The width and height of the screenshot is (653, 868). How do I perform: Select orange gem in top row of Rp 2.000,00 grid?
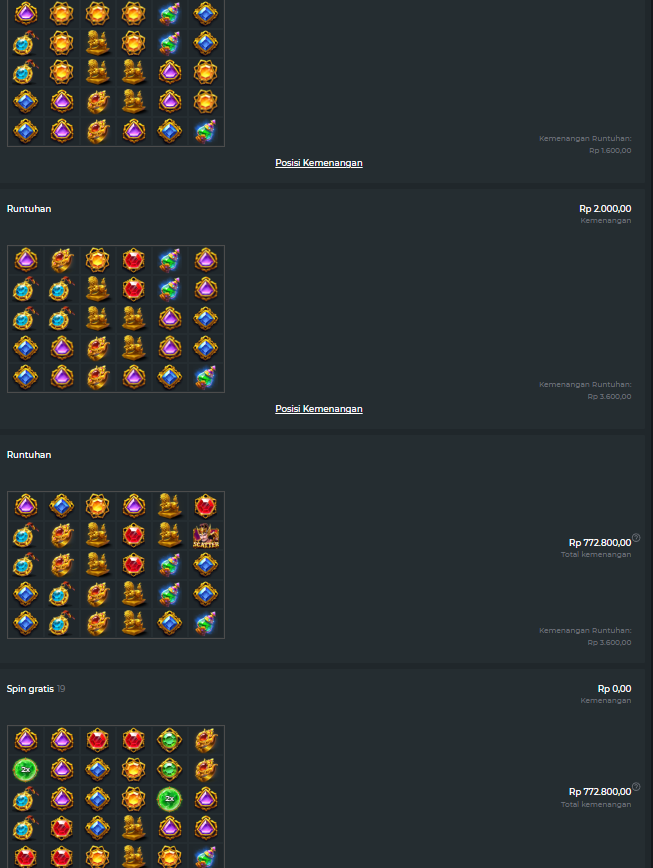pyautogui.click(x=97, y=260)
